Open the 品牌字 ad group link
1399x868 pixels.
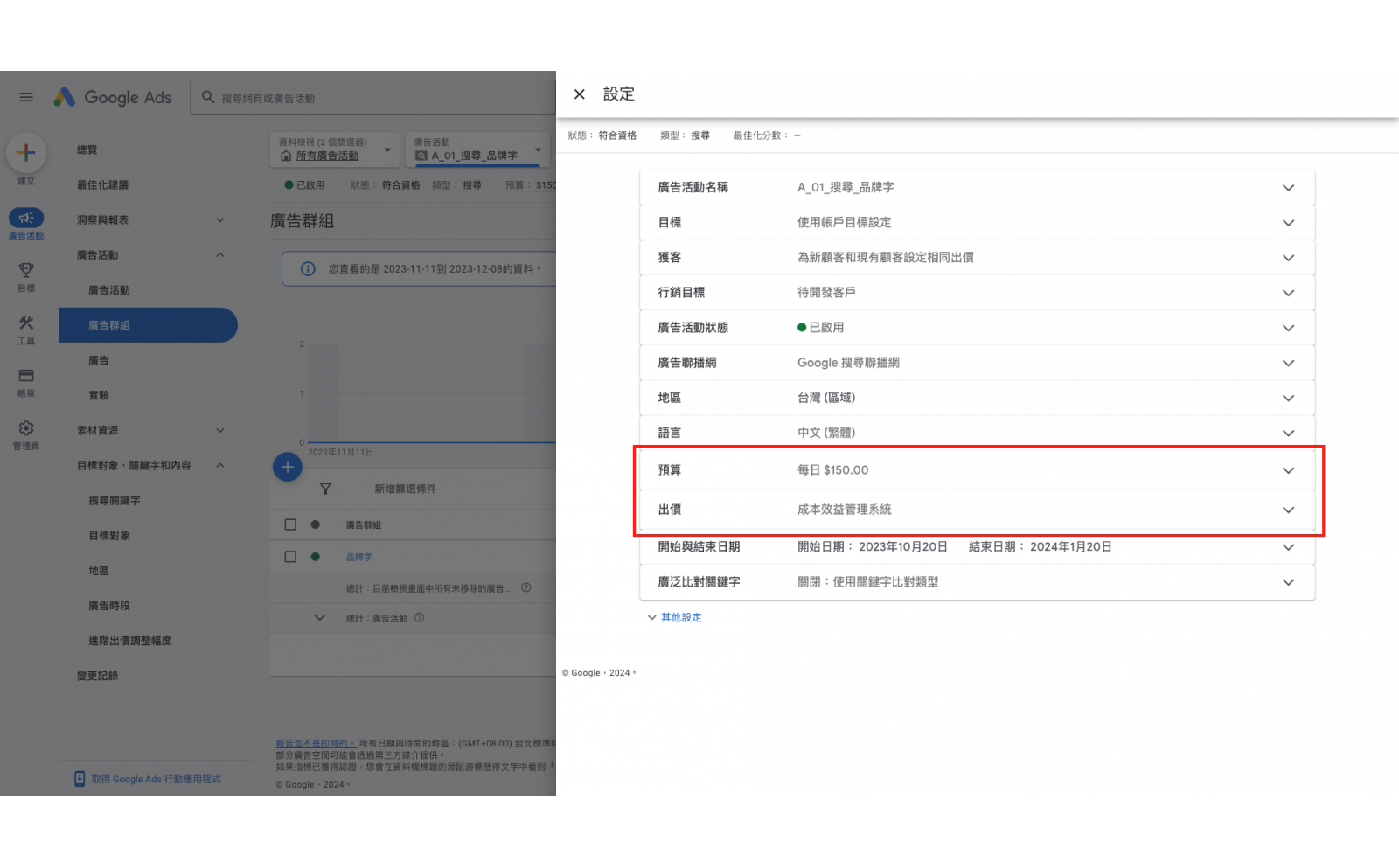[358, 557]
